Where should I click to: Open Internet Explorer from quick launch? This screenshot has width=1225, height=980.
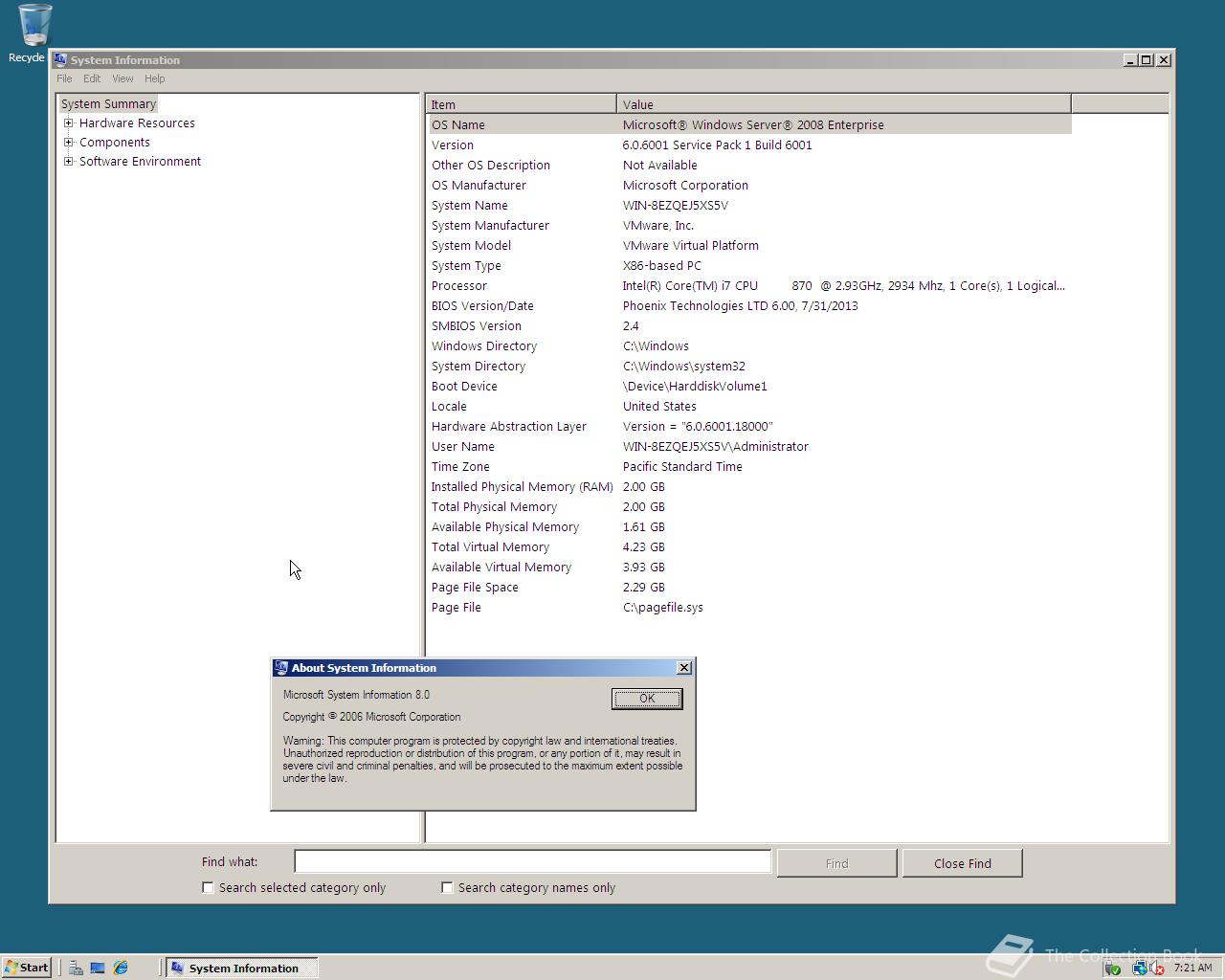point(121,968)
